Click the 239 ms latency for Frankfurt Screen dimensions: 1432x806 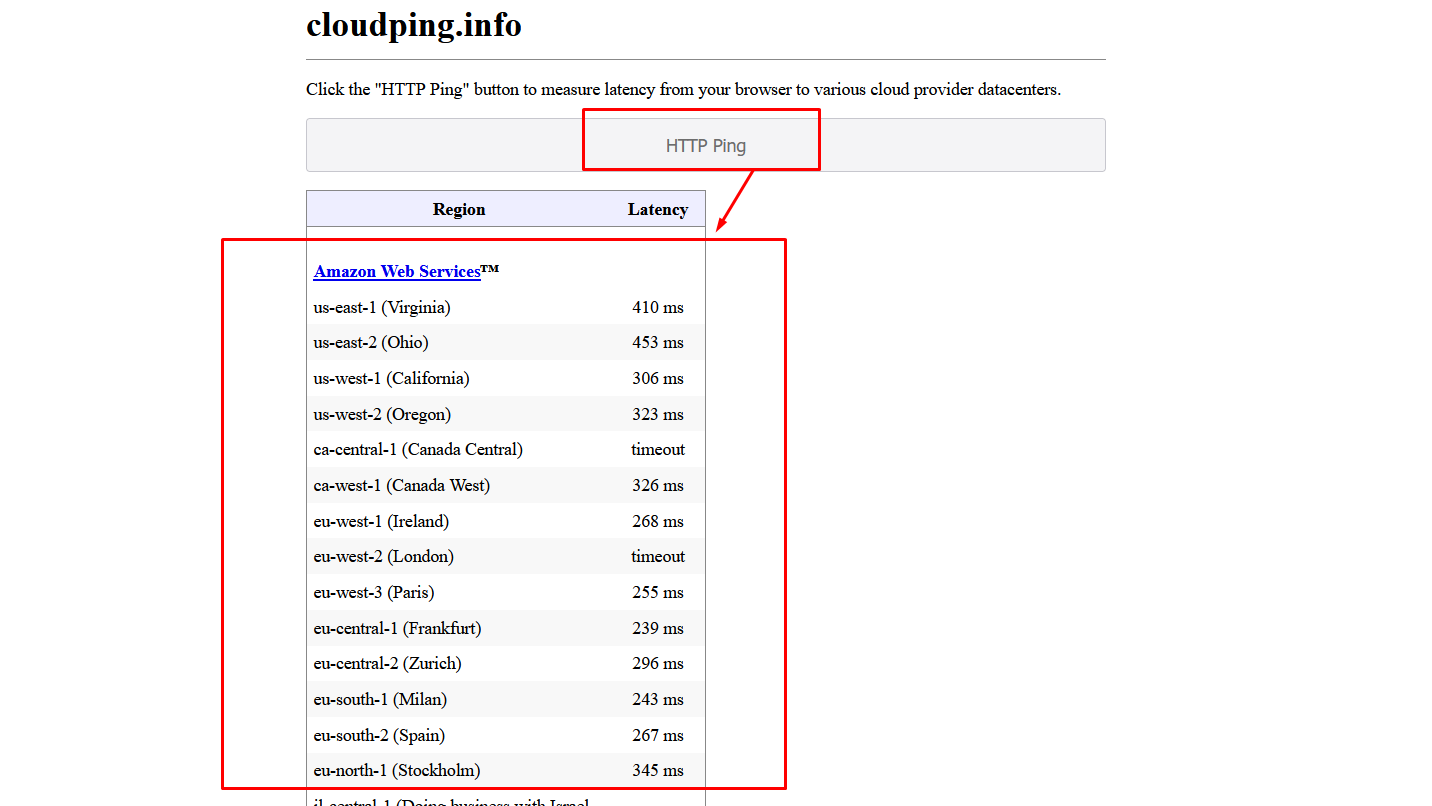(x=658, y=628)
